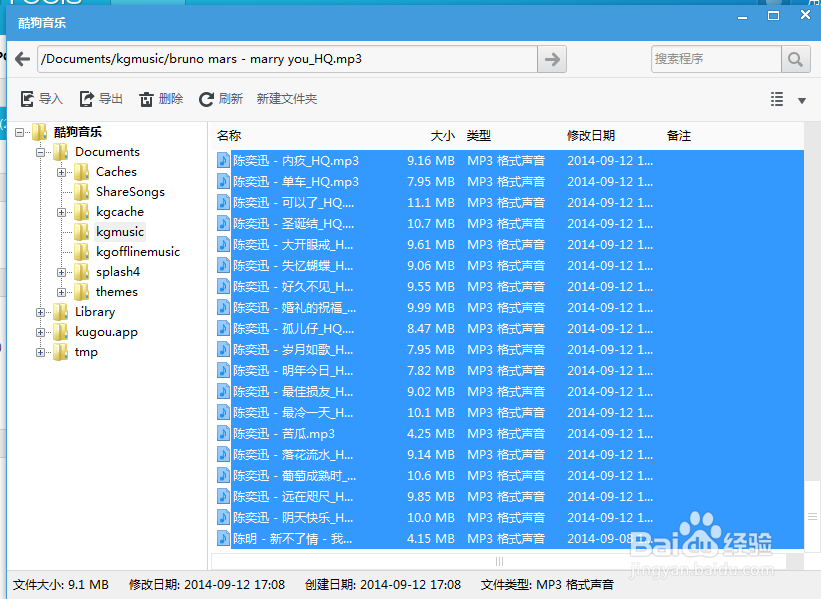
Task: Click the horizontal scrollbar handle below file list
Action: pos(498,561)
